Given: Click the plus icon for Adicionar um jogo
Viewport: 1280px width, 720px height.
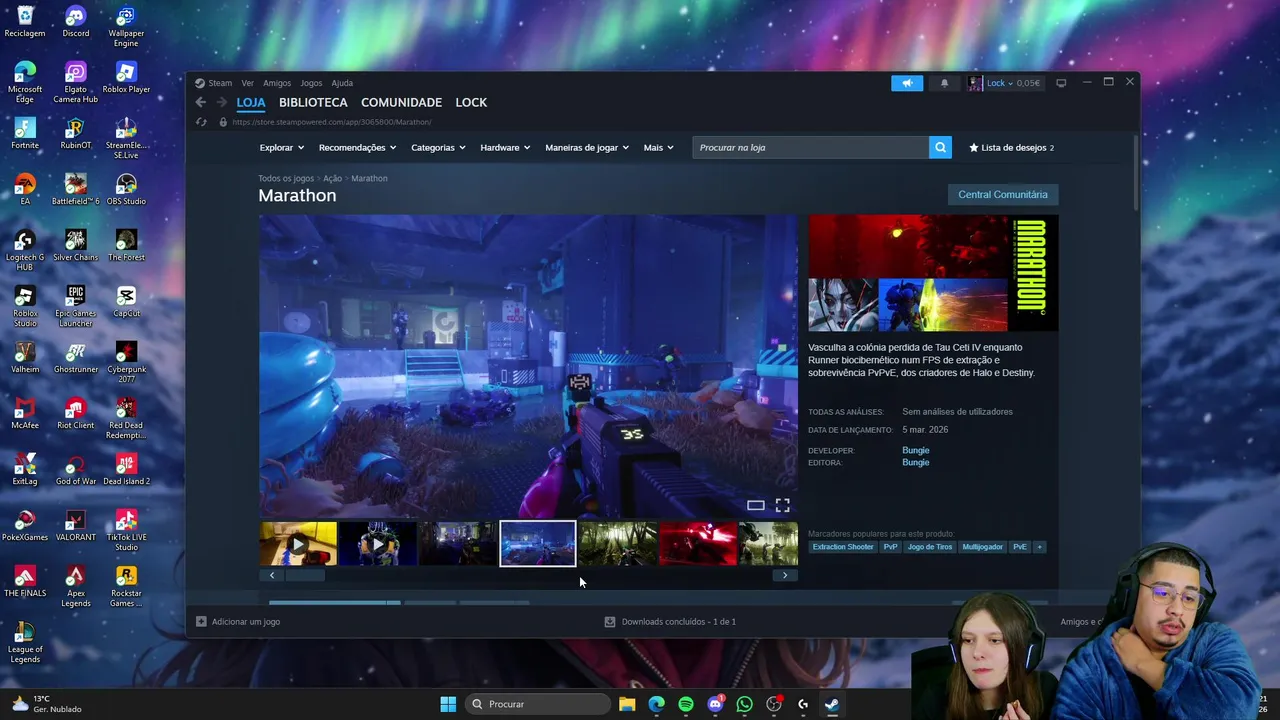Looking at the screenshot, I should pos(201,621).
